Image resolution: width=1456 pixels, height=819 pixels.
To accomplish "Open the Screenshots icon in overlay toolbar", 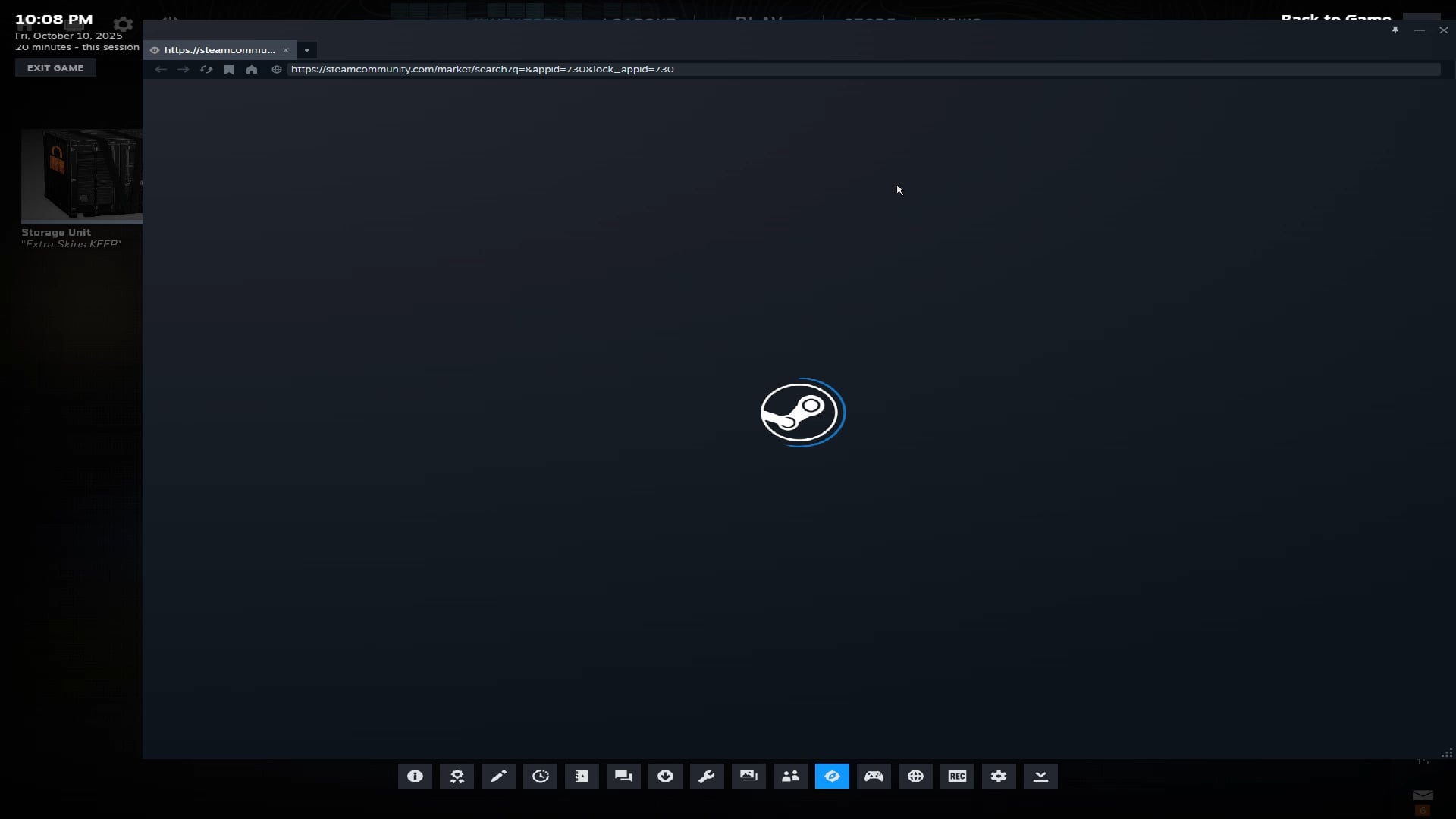I will pyautogui.click(x=748, y=776).
